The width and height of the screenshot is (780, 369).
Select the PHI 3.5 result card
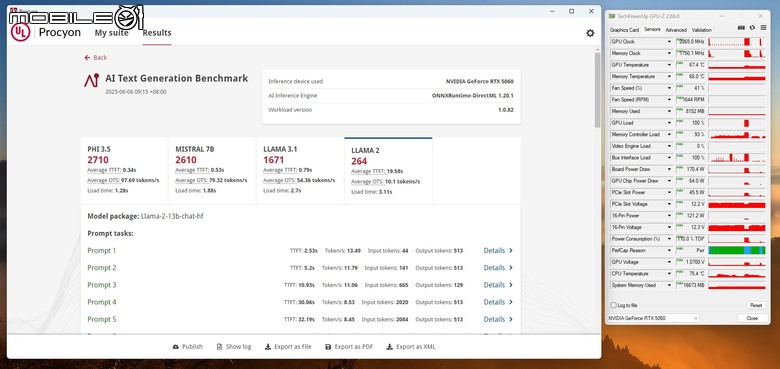[x=124, y=171]
